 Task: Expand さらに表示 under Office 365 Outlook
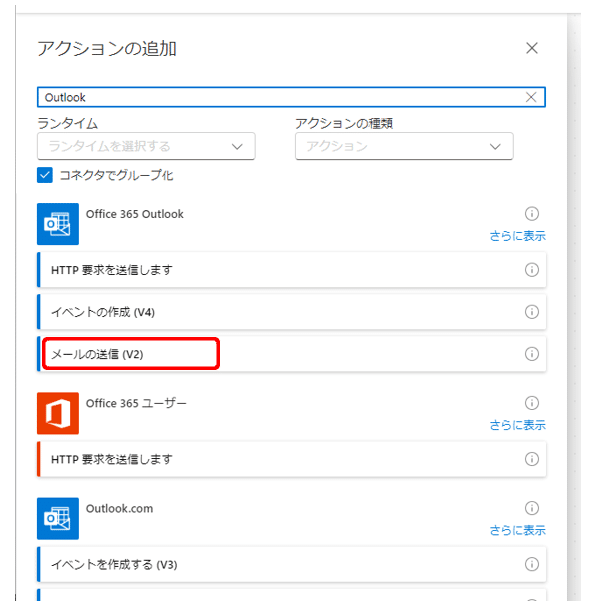(518, 236)
